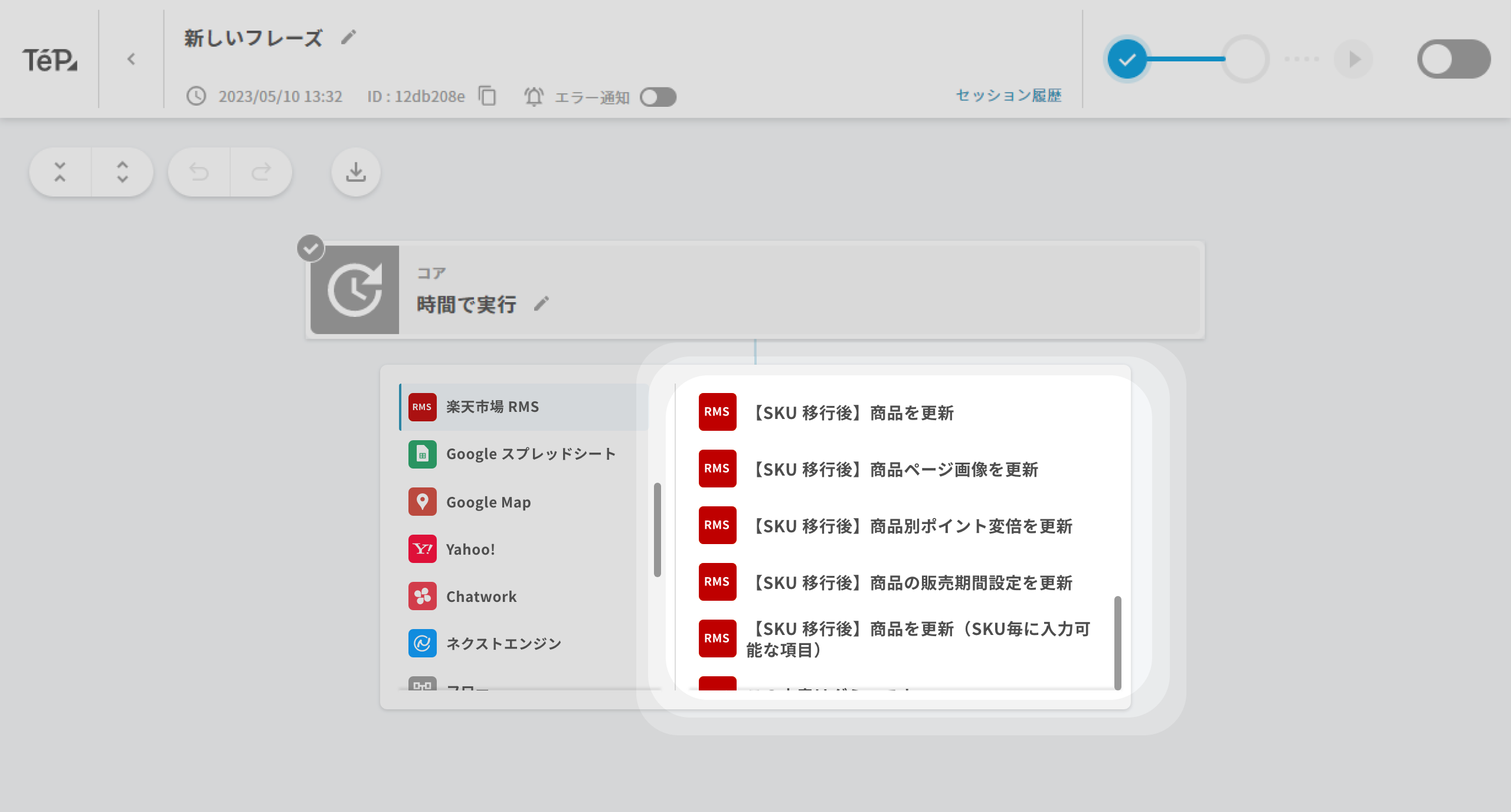Copy the ID with the clipboard icon
1511x812 pixels.
coord(488,96)
